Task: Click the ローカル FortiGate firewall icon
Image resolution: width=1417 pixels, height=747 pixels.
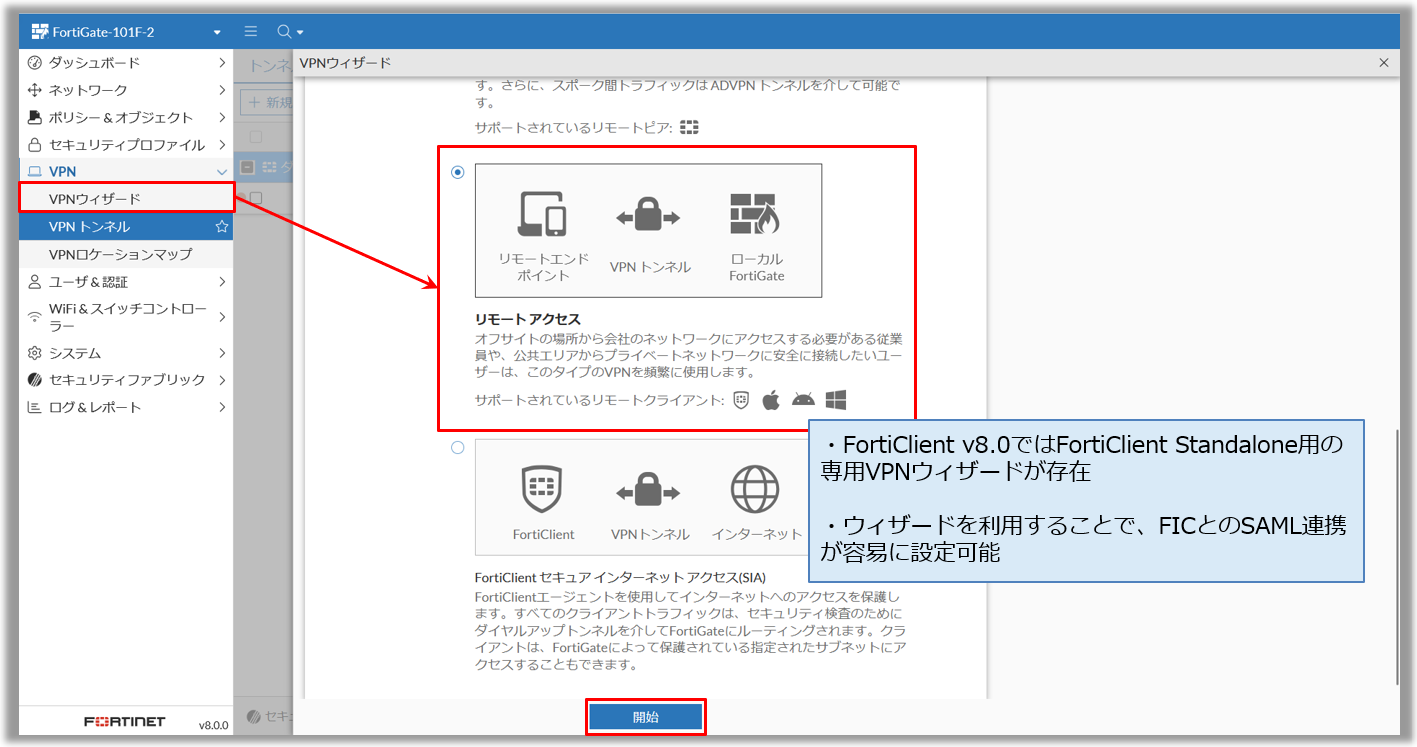Action: (x=755, y=214)
